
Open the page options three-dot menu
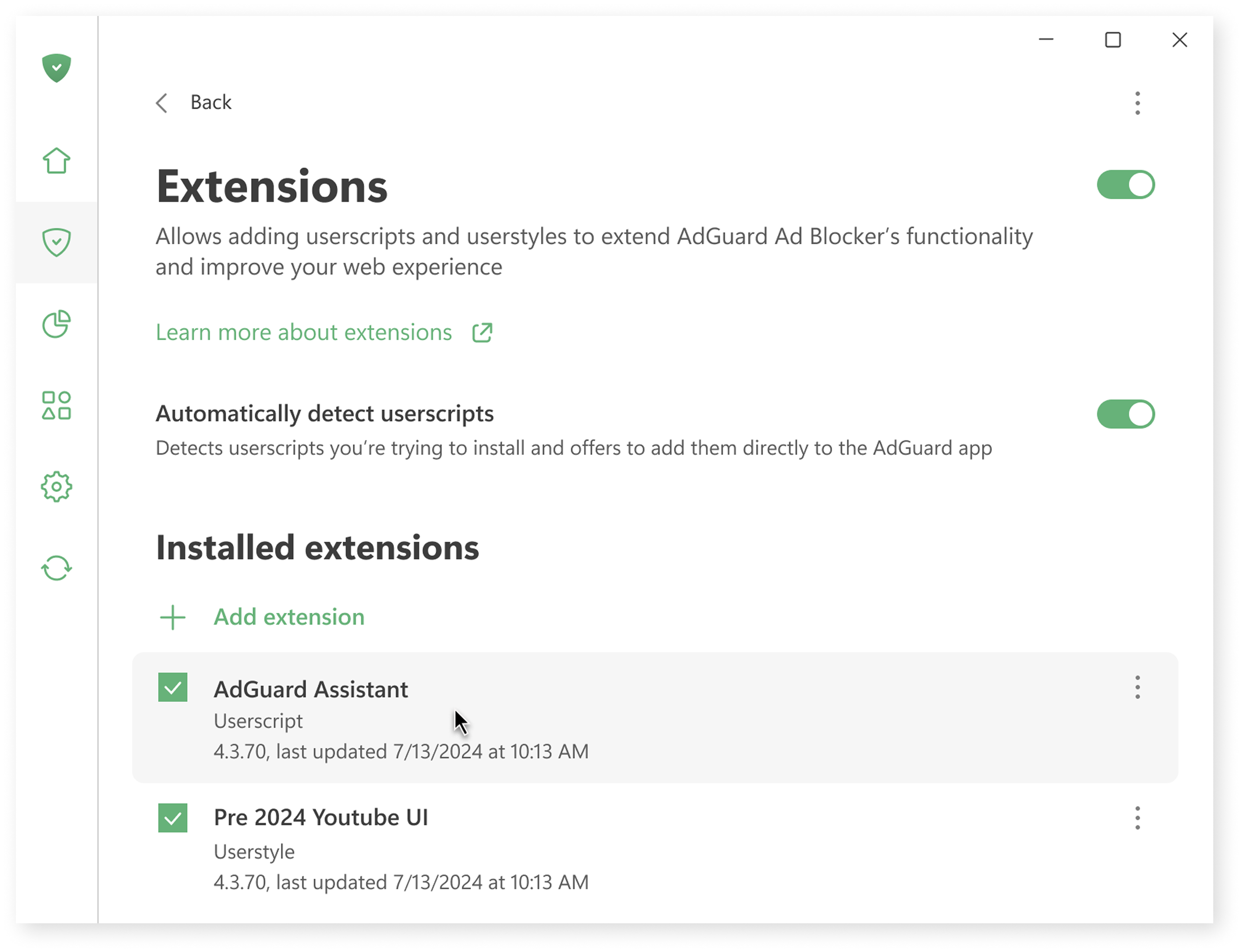pos(1137,103)
